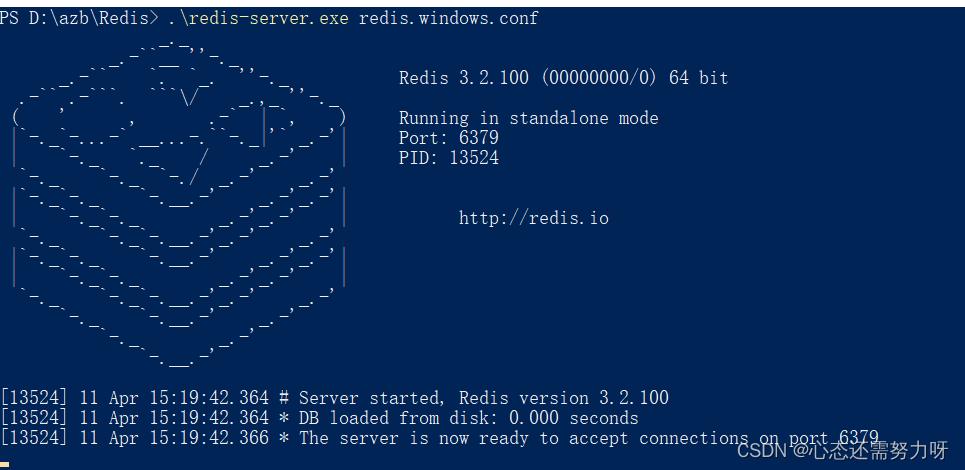Open the http://redis.io link

(x=533, y=218)
